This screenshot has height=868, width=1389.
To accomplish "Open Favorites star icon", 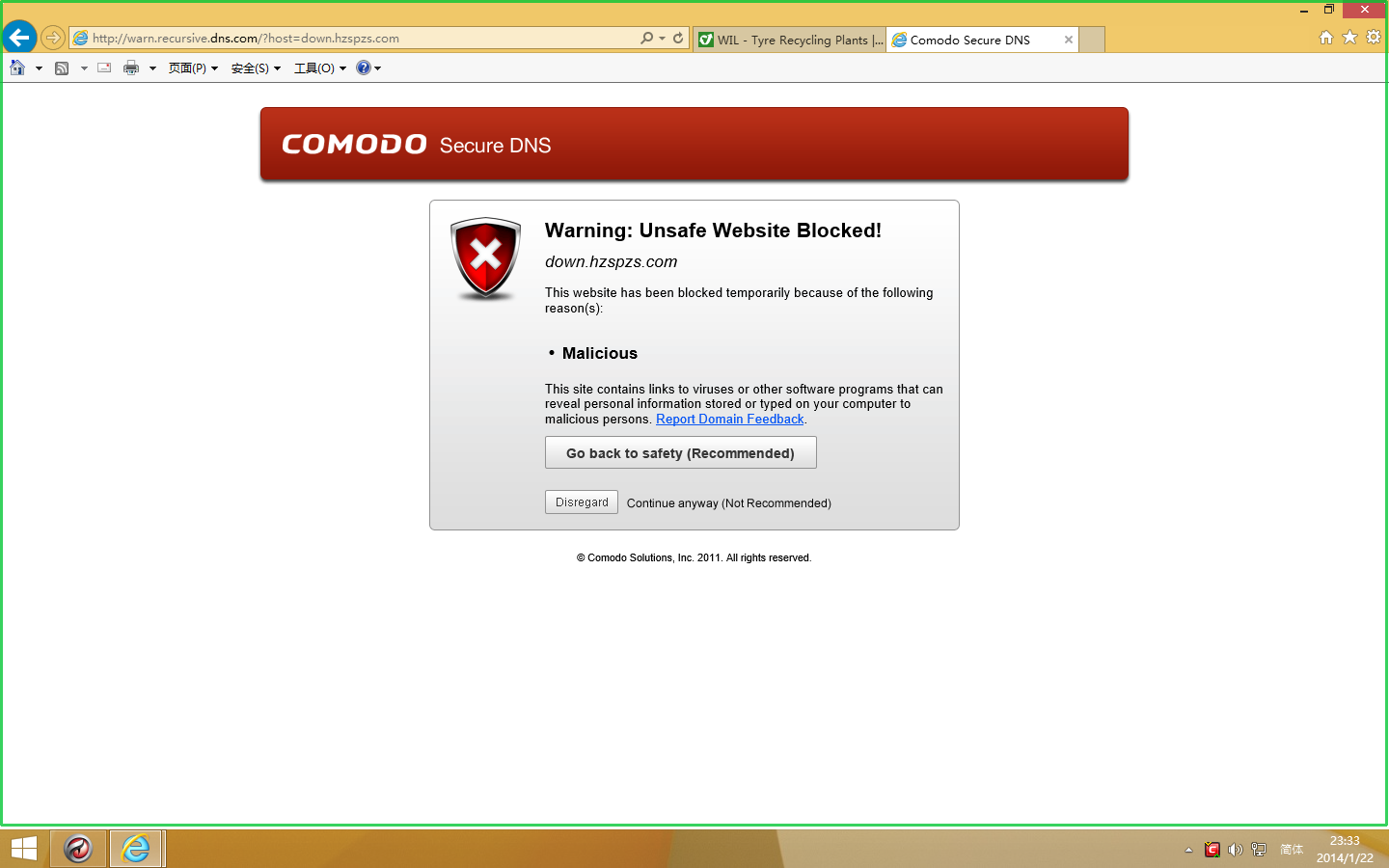I will coord(1349,37).
